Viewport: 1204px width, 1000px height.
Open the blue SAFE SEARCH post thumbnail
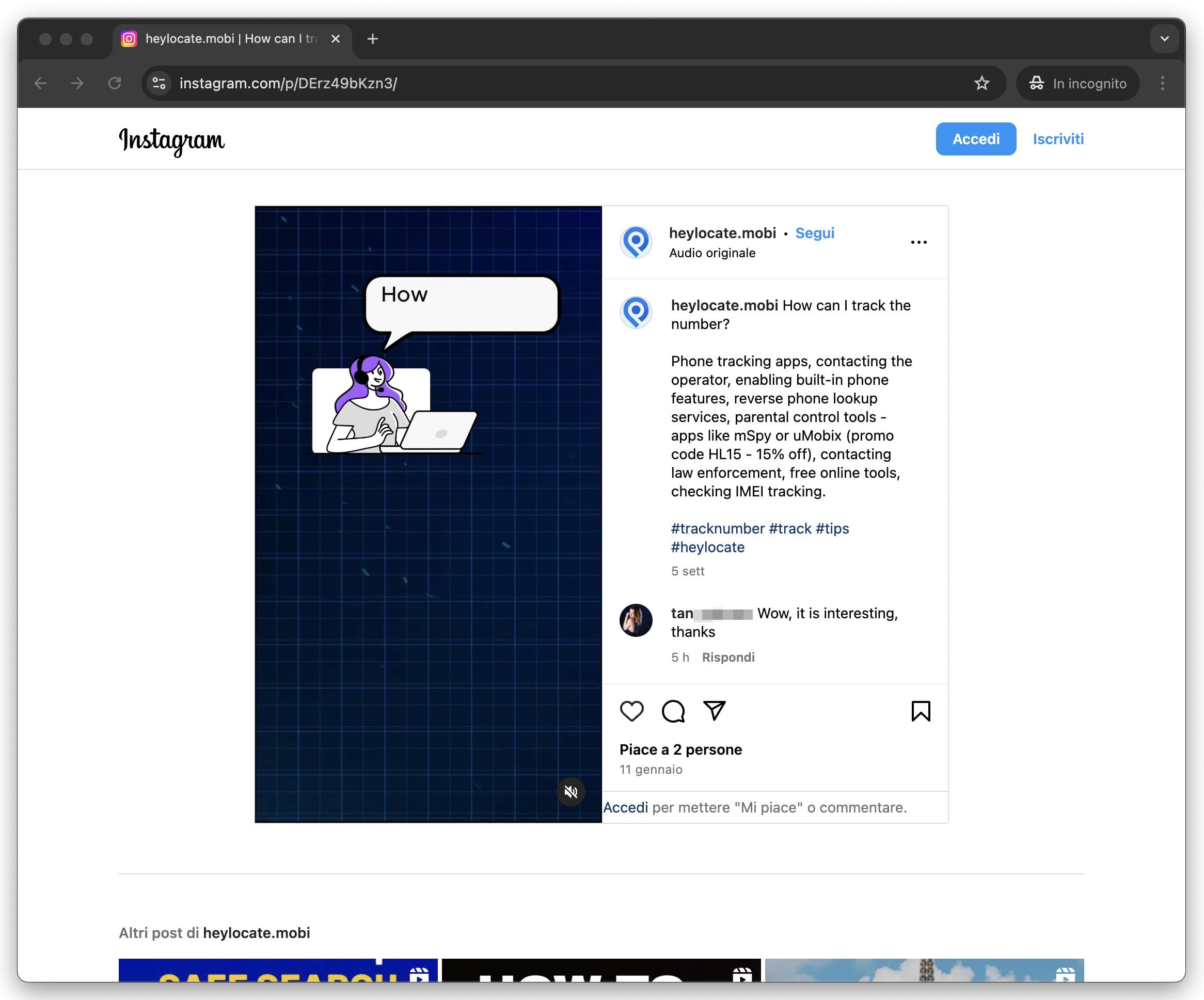point(278,970)
